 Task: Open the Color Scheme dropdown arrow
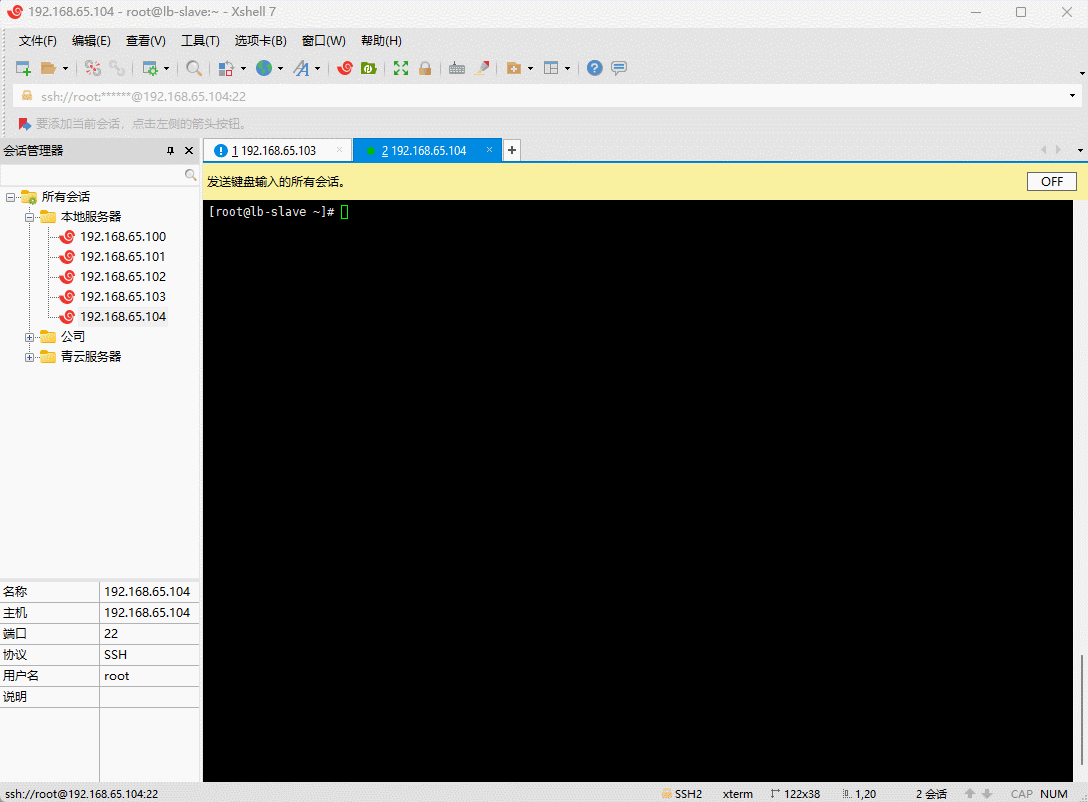(243, 68)
